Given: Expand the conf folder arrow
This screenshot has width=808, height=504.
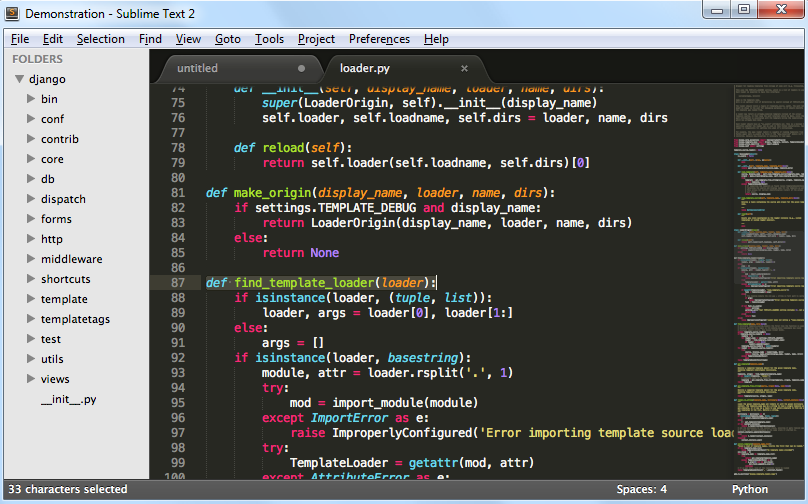Looking at the screenshot, I should [31, 119].
